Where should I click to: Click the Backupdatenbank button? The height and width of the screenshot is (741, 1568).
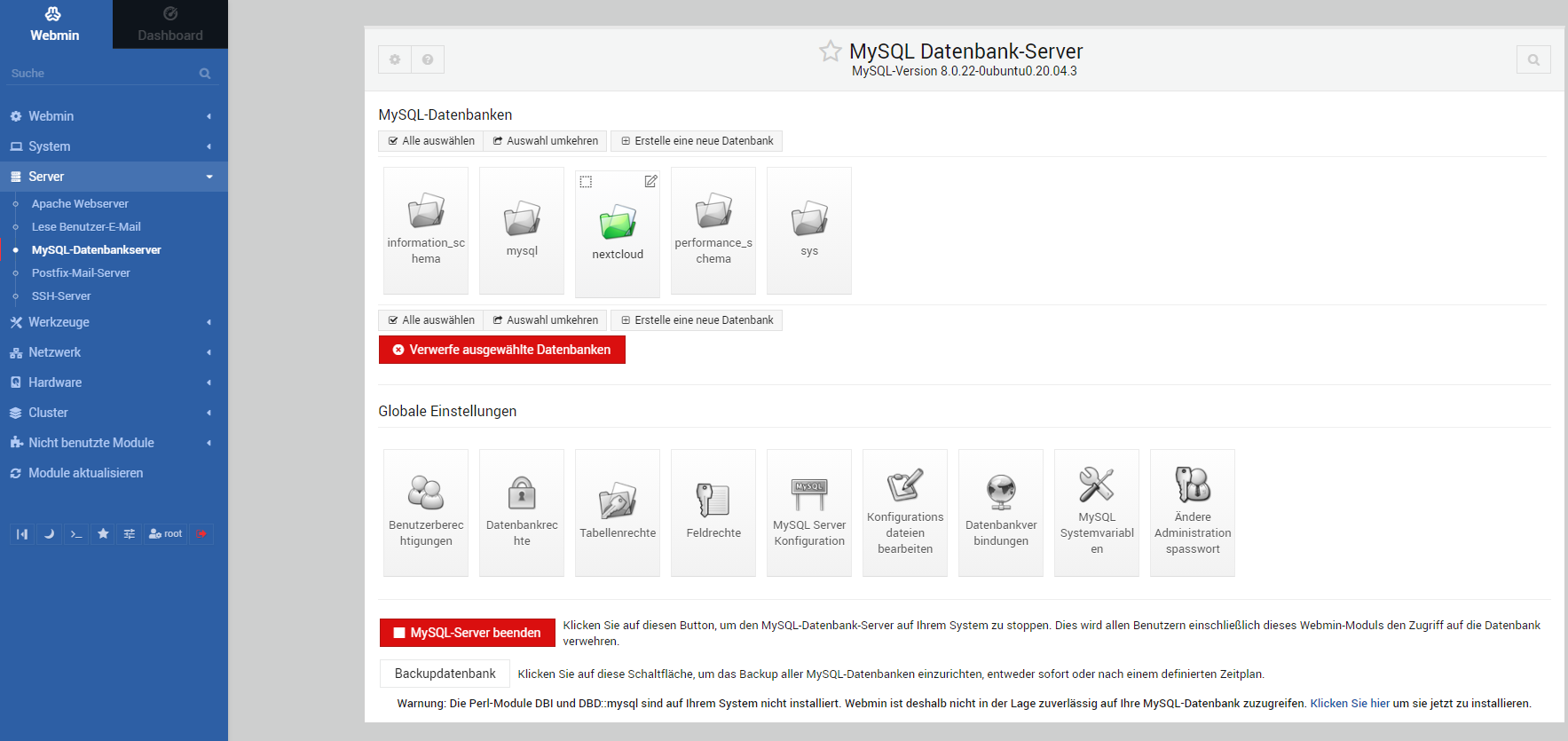(445, 674)
